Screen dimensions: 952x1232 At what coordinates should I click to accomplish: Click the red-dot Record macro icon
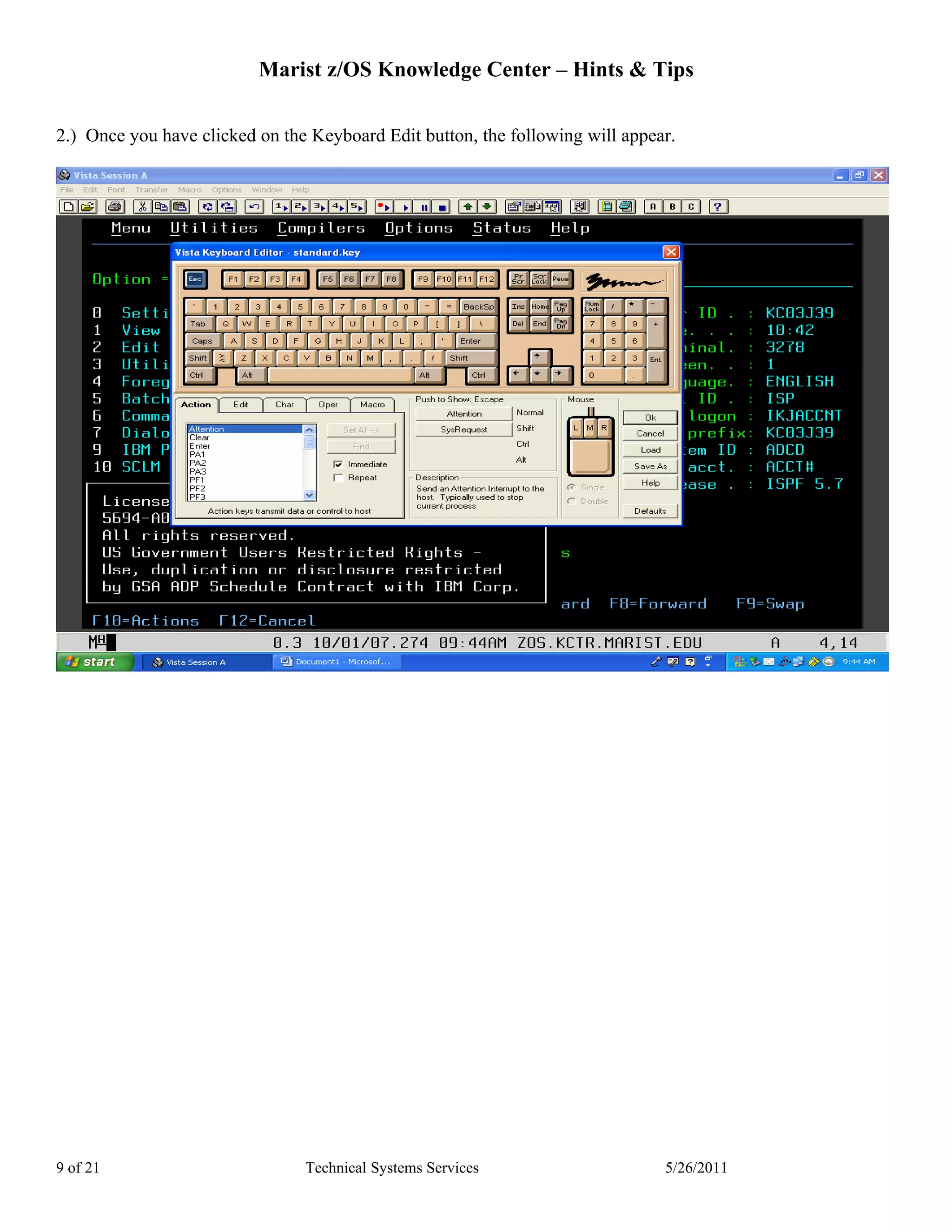click(384, 207)
